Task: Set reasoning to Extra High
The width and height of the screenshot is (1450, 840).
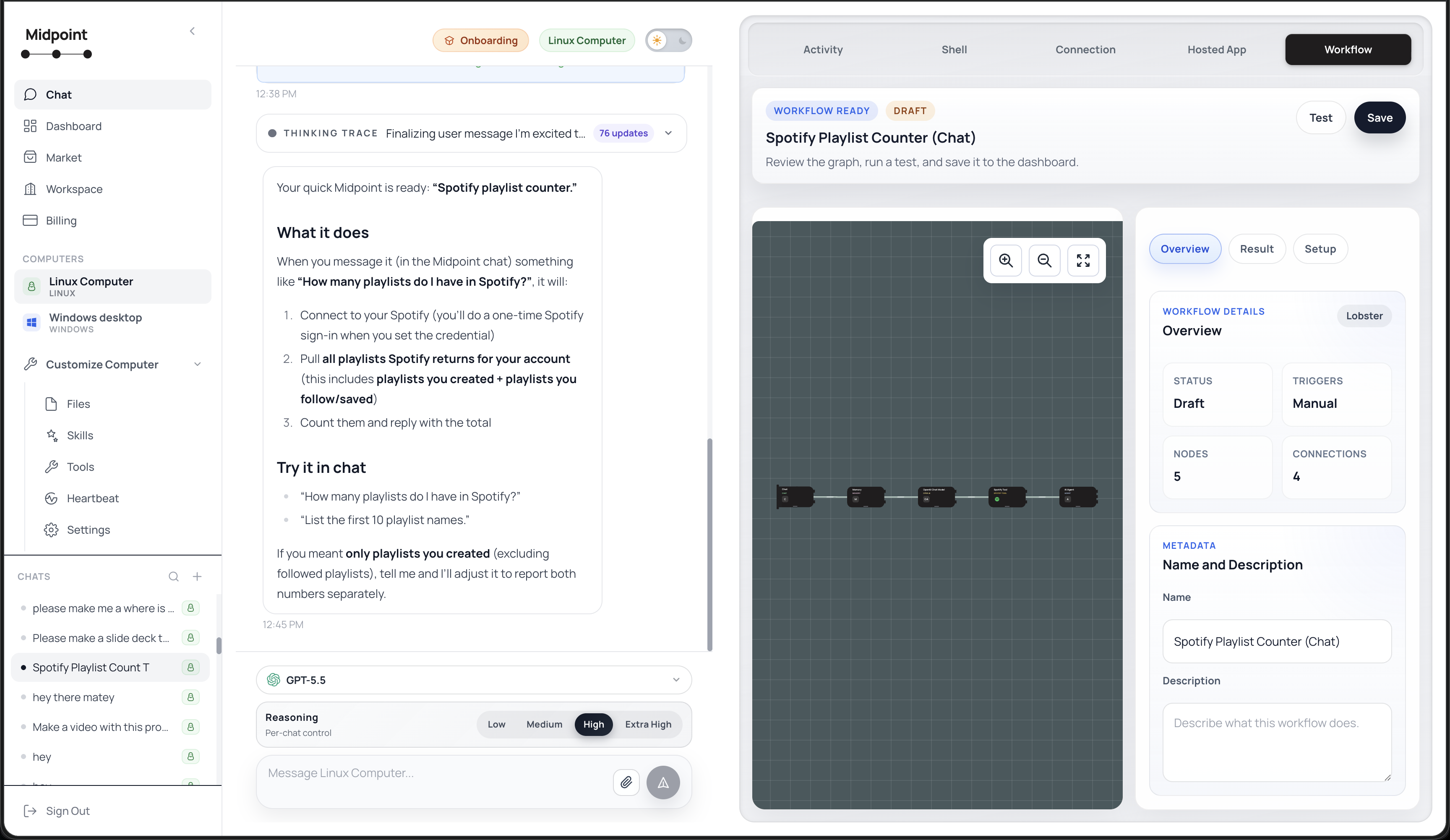Action: point(648,724)
